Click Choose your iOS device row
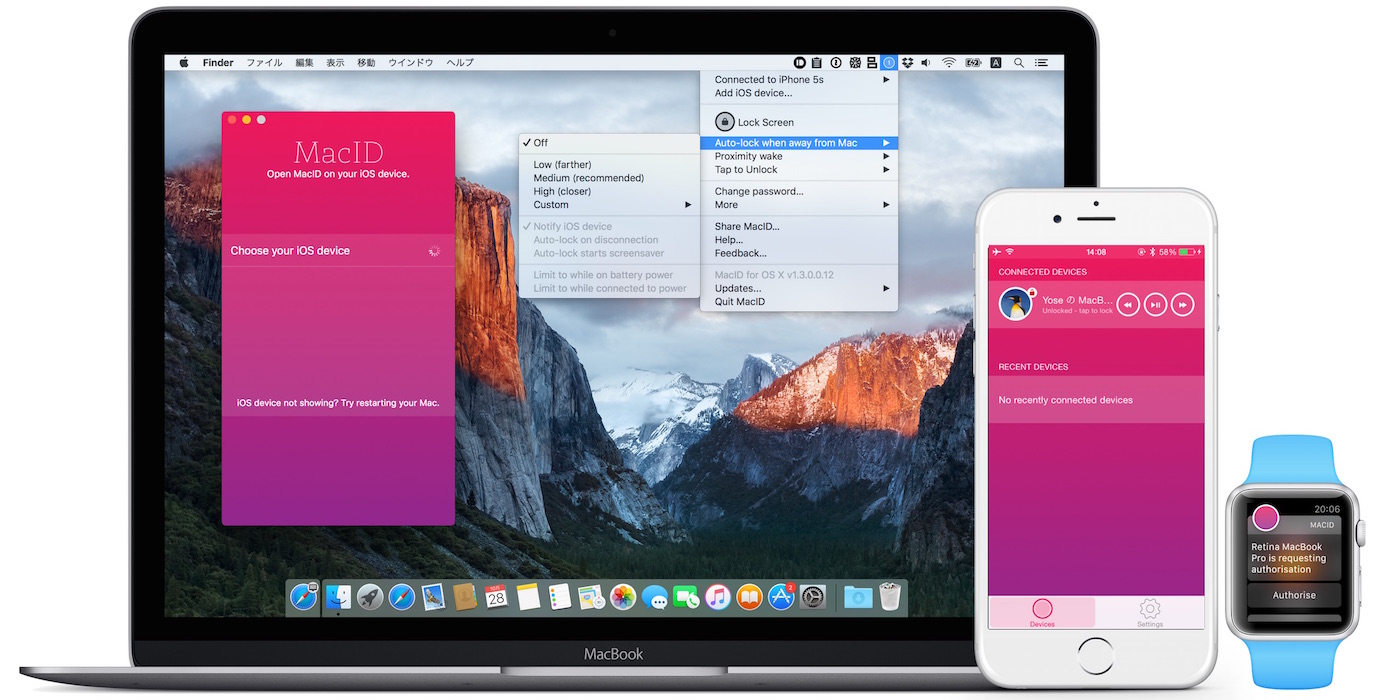1400x700 pixels. pos(338,251)
